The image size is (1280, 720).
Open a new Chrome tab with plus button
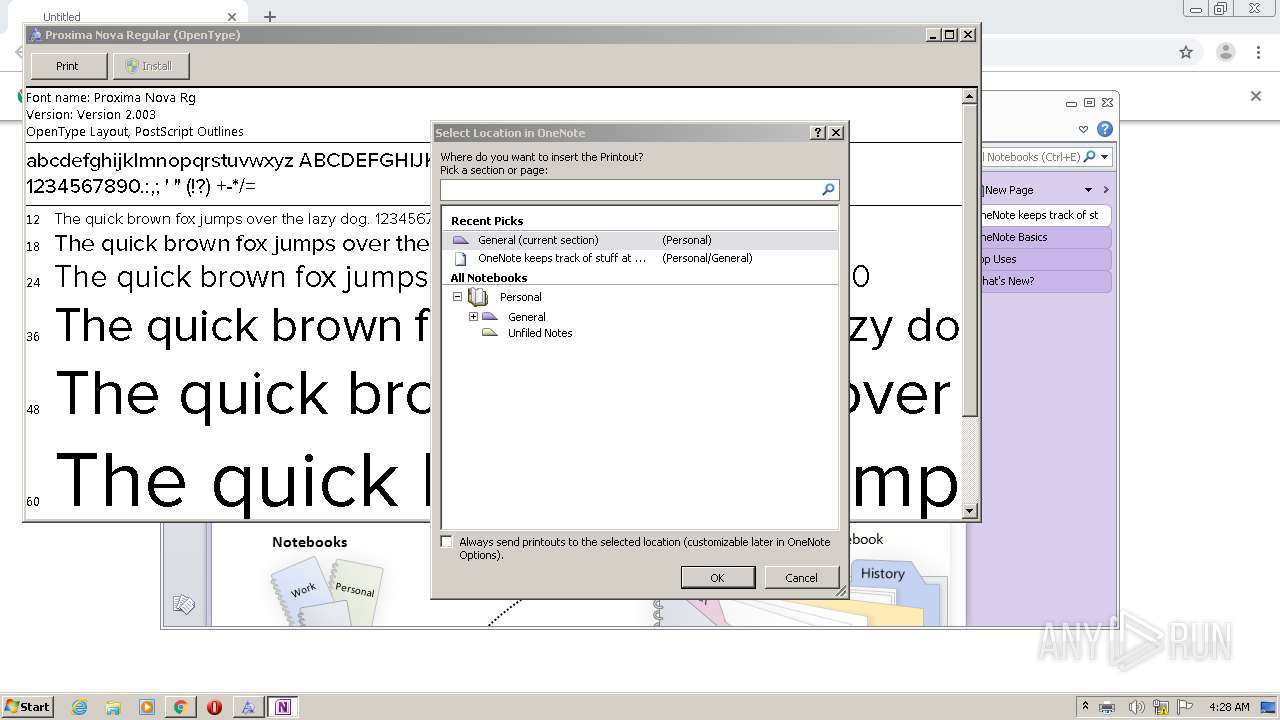coord(270,16)
